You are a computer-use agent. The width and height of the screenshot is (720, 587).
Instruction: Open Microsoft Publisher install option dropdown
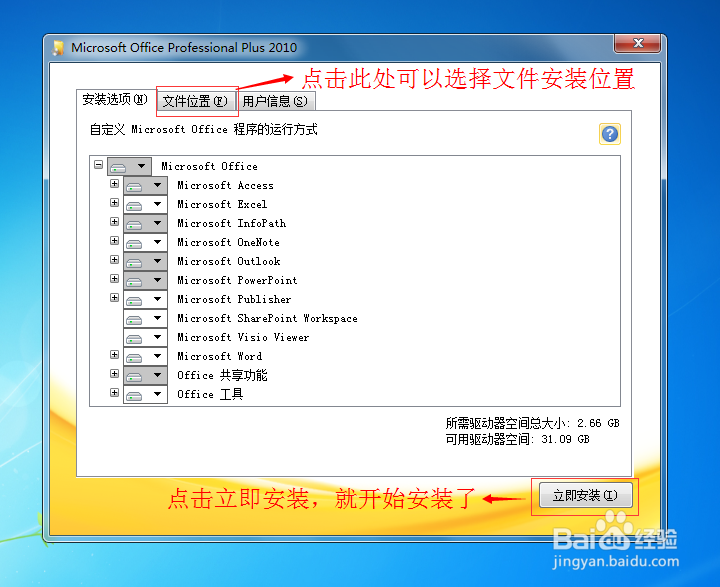pyautogui.click(x=145, y=300)
